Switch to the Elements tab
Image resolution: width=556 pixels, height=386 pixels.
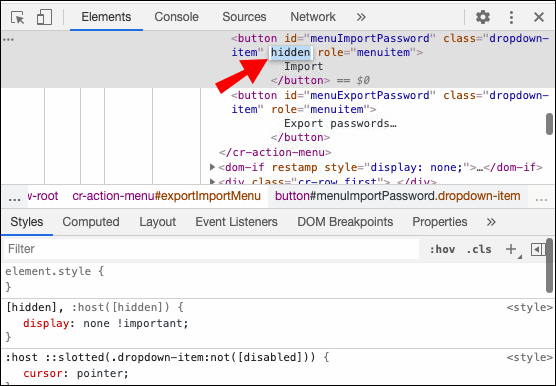tap(106, 17)
